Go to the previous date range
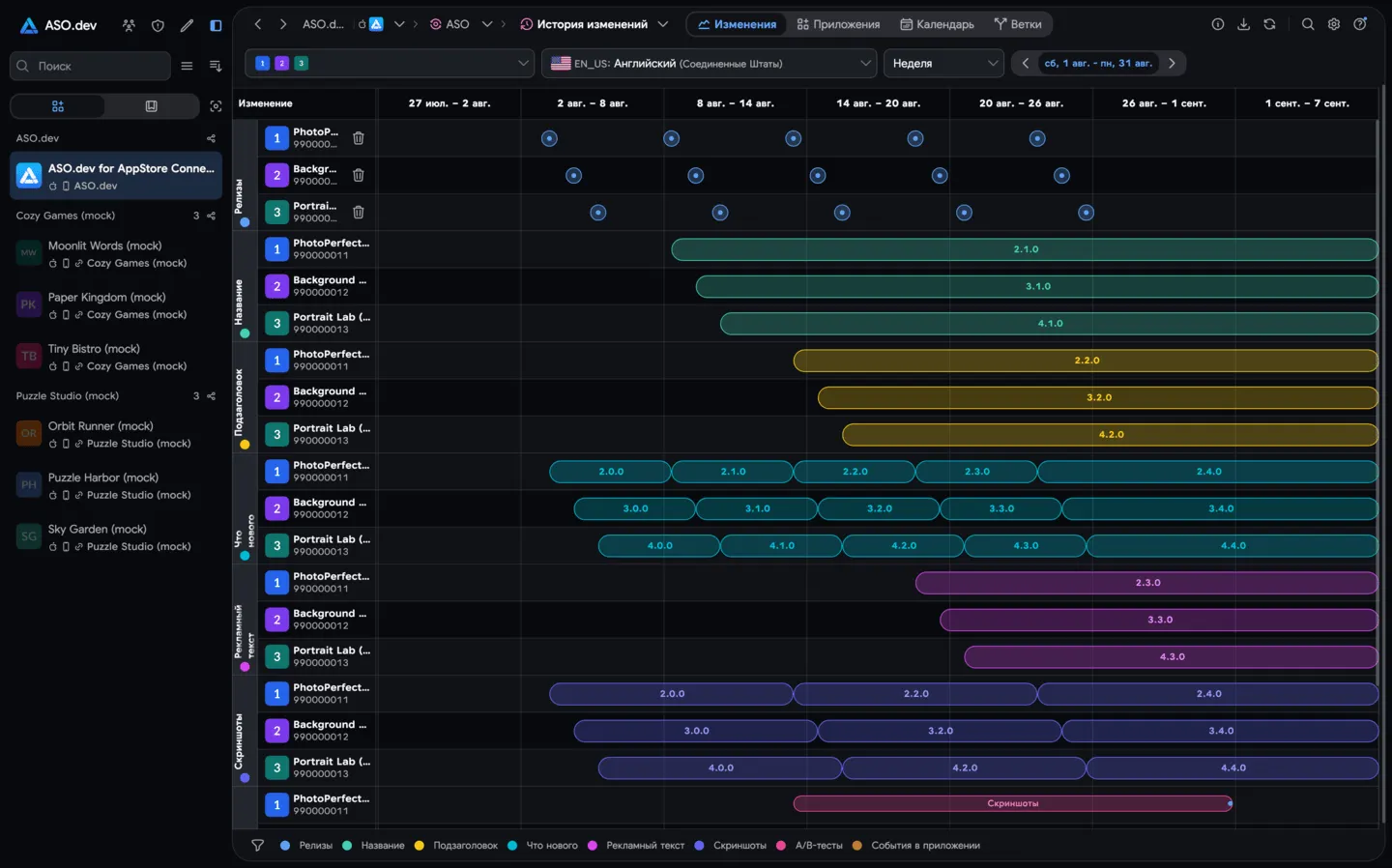Viewport: 1392px width, 868px height. (x=1026, y=63)
